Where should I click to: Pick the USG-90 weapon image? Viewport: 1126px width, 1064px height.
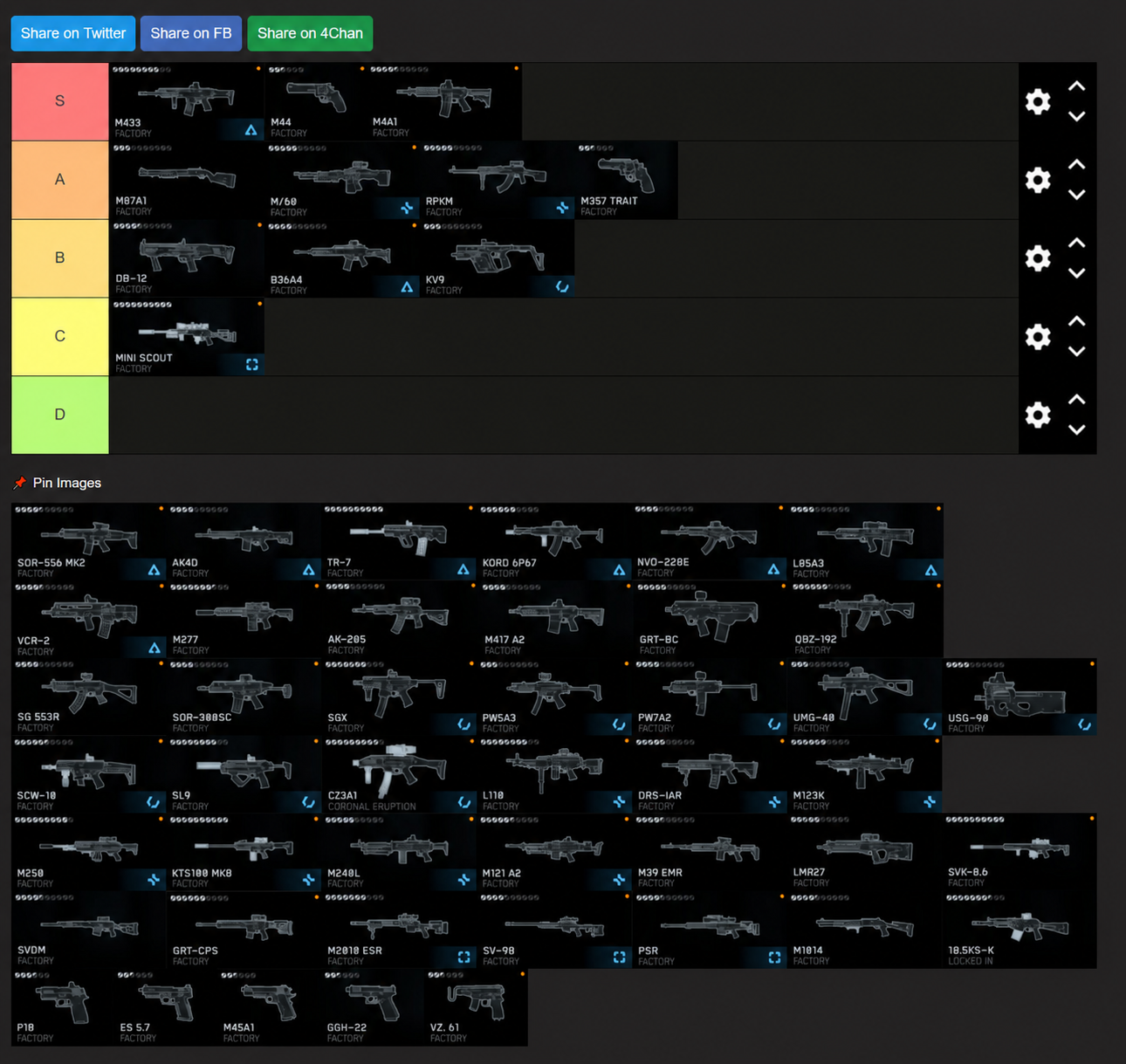(x=1020, y=697)
